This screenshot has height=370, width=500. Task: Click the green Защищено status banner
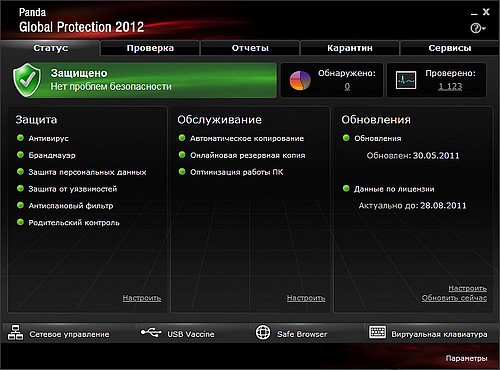[x=145, y=80]
